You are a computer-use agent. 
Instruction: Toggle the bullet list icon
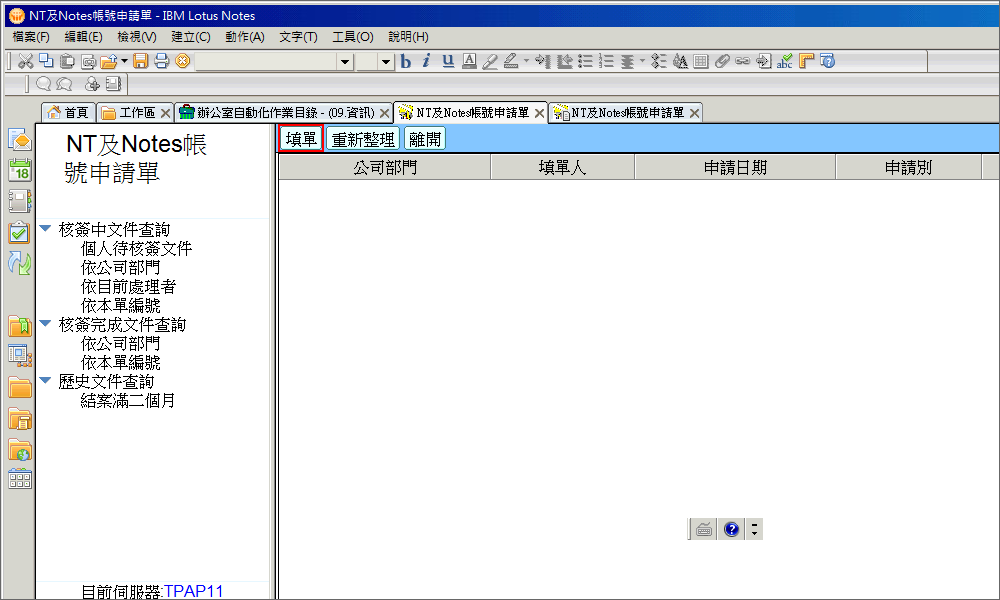(585, 61)
